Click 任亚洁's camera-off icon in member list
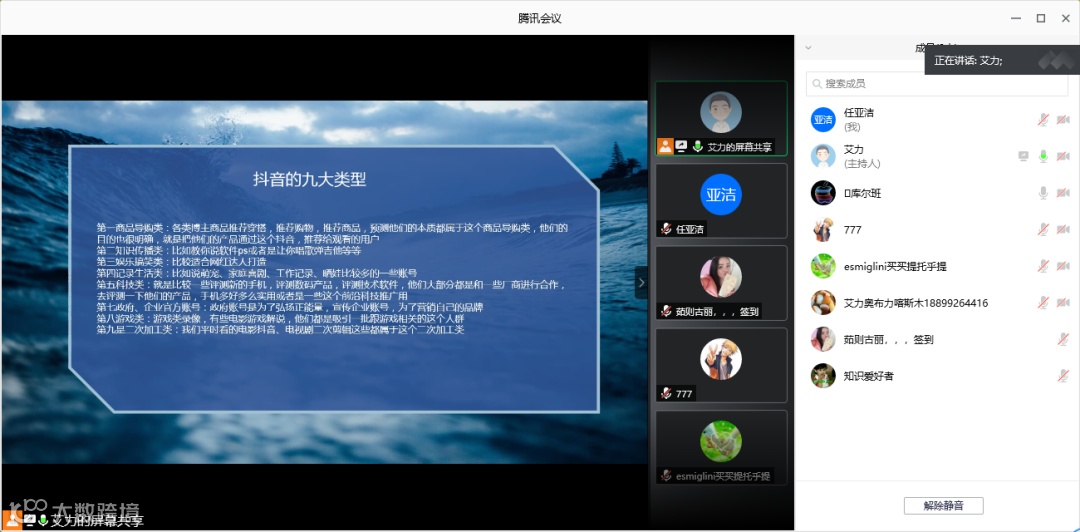 click(1063, 119)
